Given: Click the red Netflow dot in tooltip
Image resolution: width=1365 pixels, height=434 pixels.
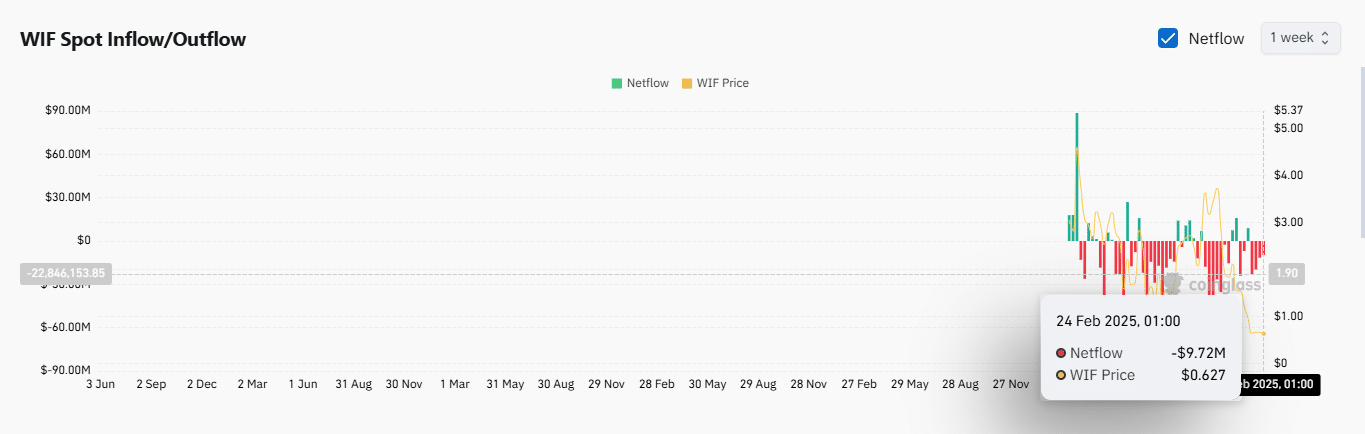Looking at the screenshot, I should (1061, 353).
